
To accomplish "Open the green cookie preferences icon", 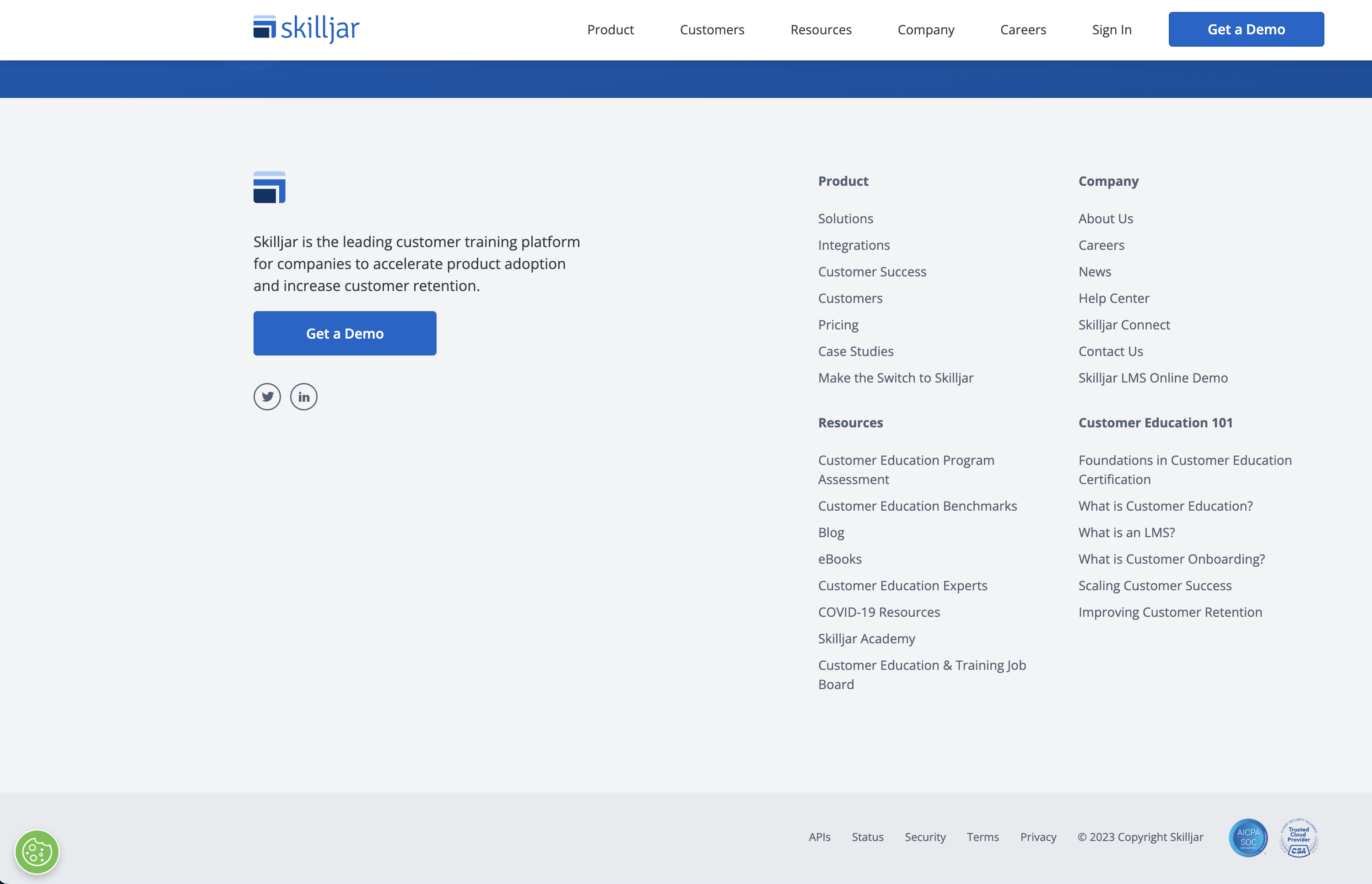I will [x=37, y=852].
